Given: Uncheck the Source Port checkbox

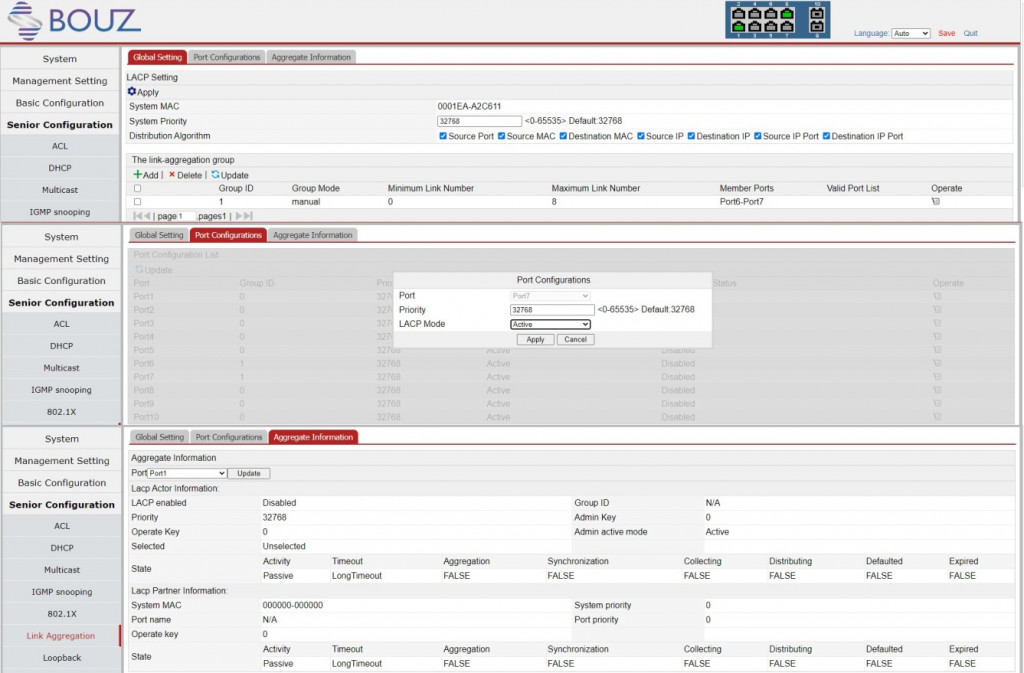Looking at the screenshot, I should (x=443, y=136).
